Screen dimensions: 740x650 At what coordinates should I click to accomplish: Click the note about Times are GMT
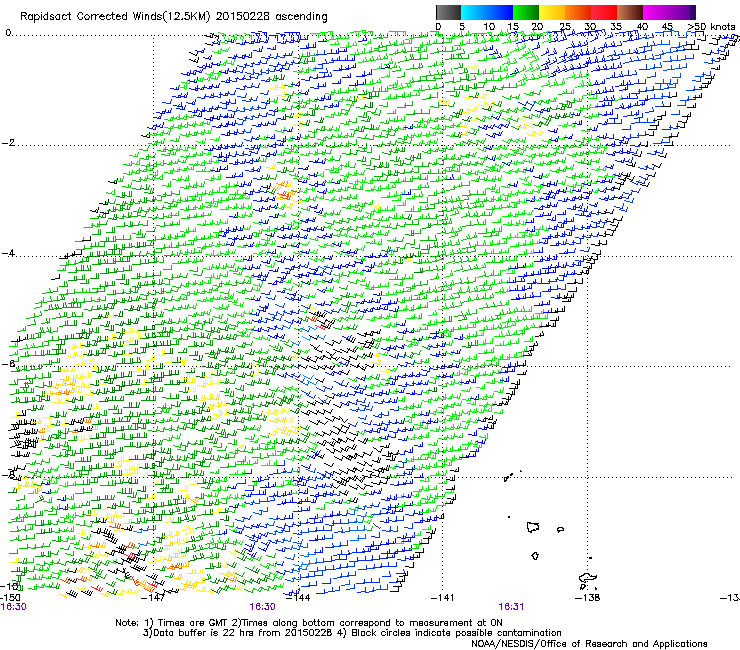[309, 623]
